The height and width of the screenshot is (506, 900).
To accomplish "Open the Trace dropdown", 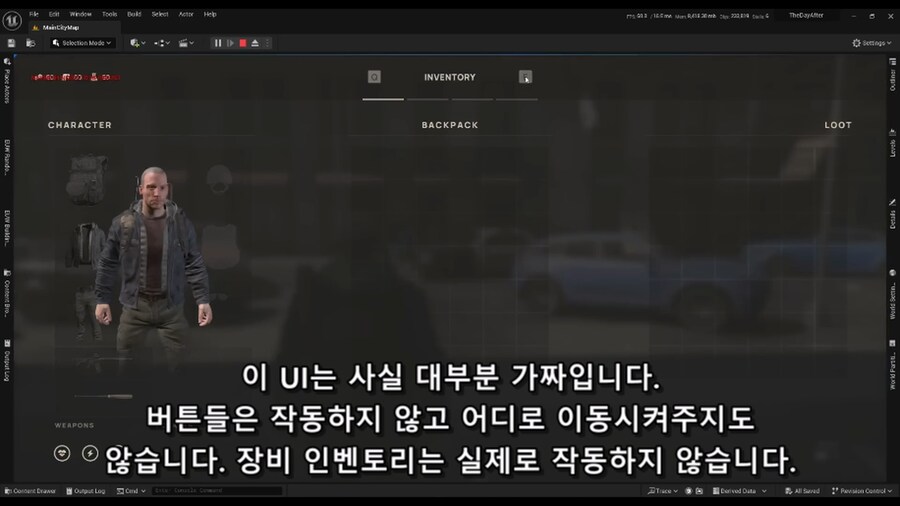I will [x=662, y=491].
